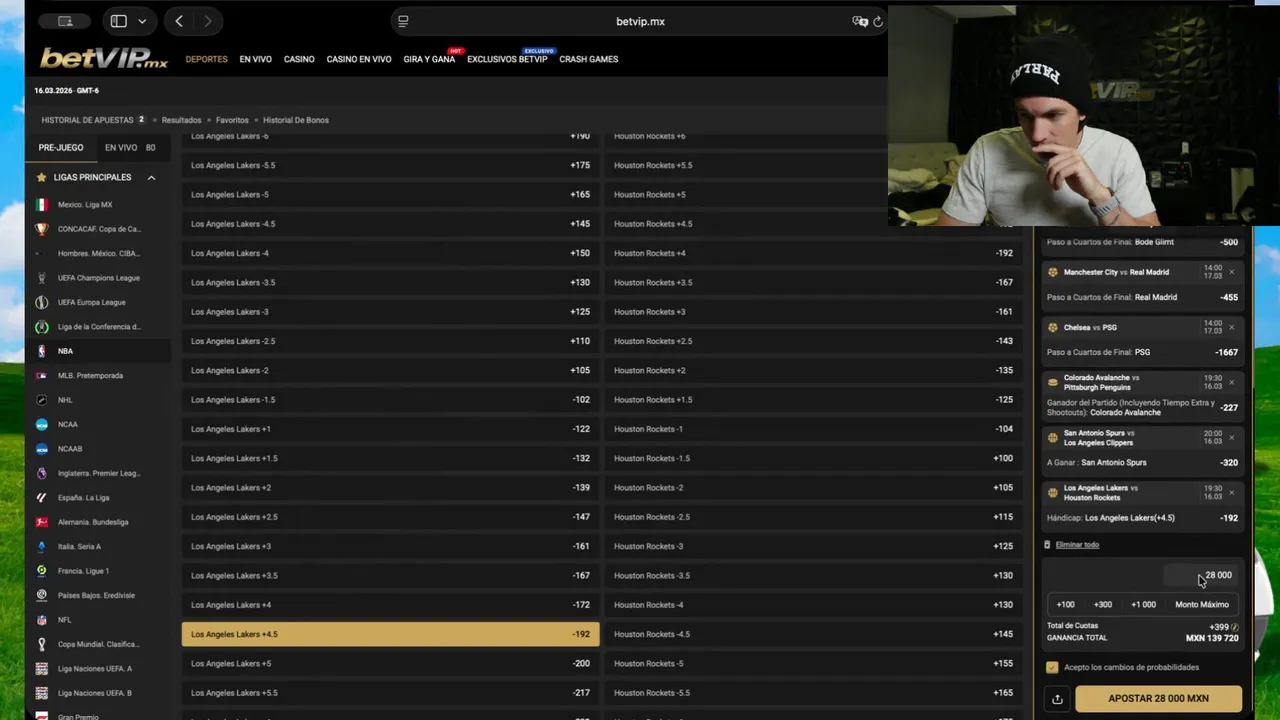1280x720 pixels.
Task: Open CRASH GAMES section
Action: 589,59
